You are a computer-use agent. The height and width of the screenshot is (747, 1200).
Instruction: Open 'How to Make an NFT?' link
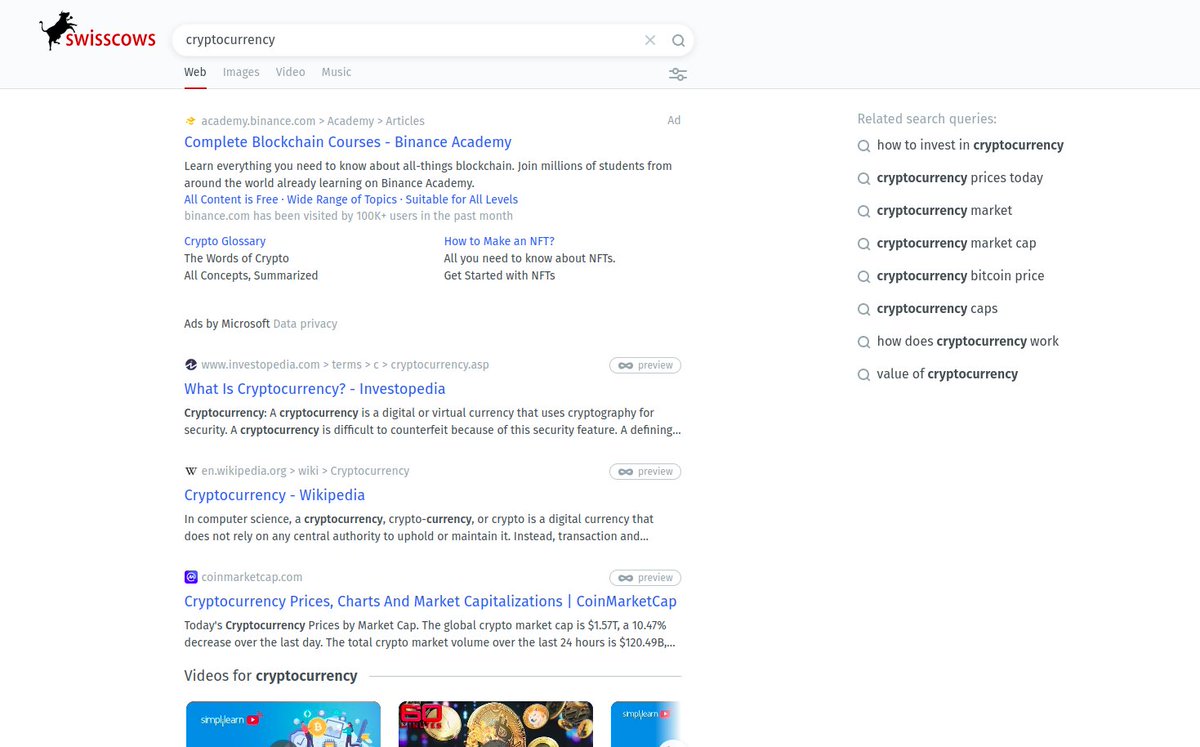(499, 241)
